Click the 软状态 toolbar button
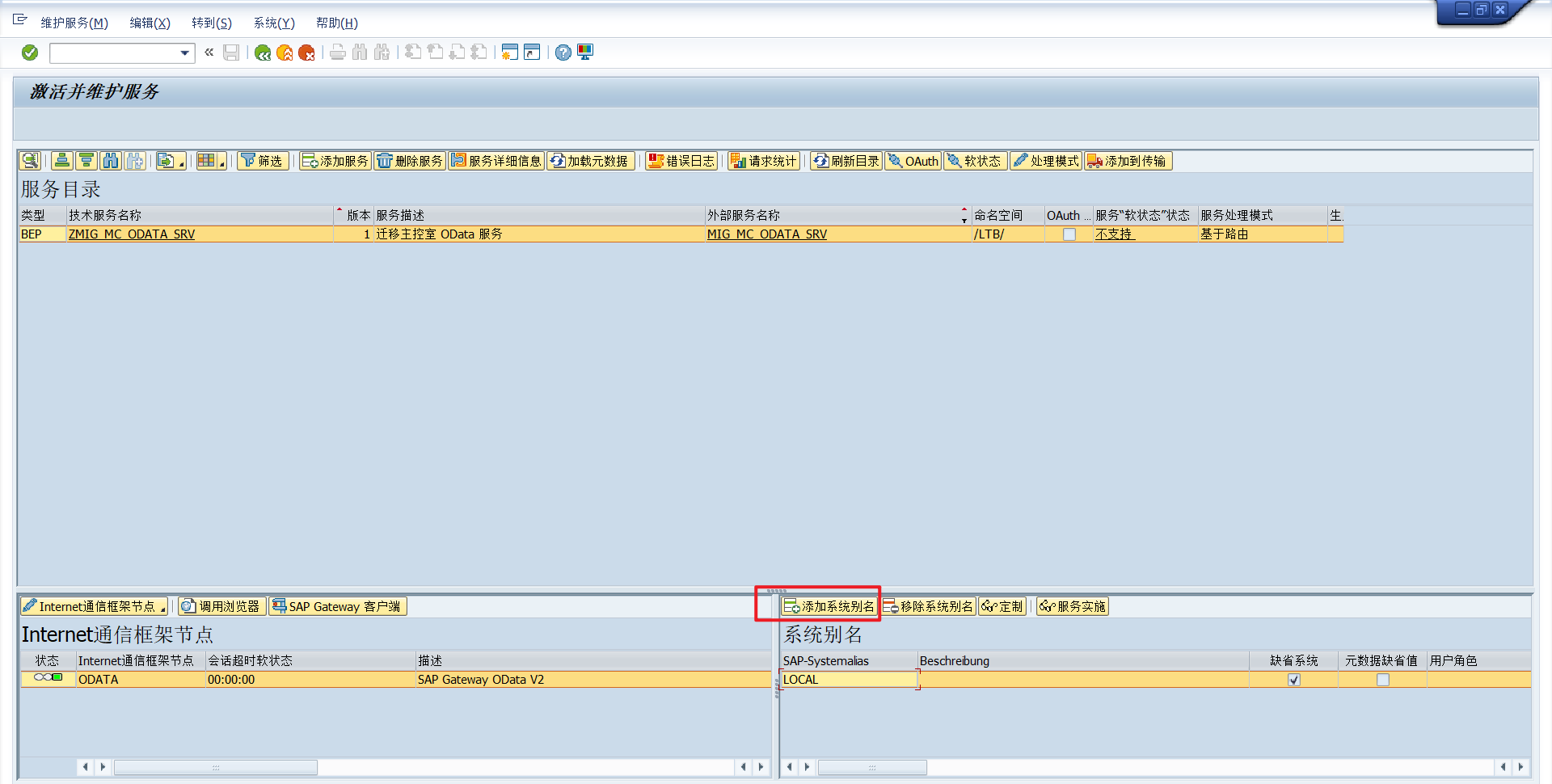Screen dimensions: 1552x784 click(975, 161)
